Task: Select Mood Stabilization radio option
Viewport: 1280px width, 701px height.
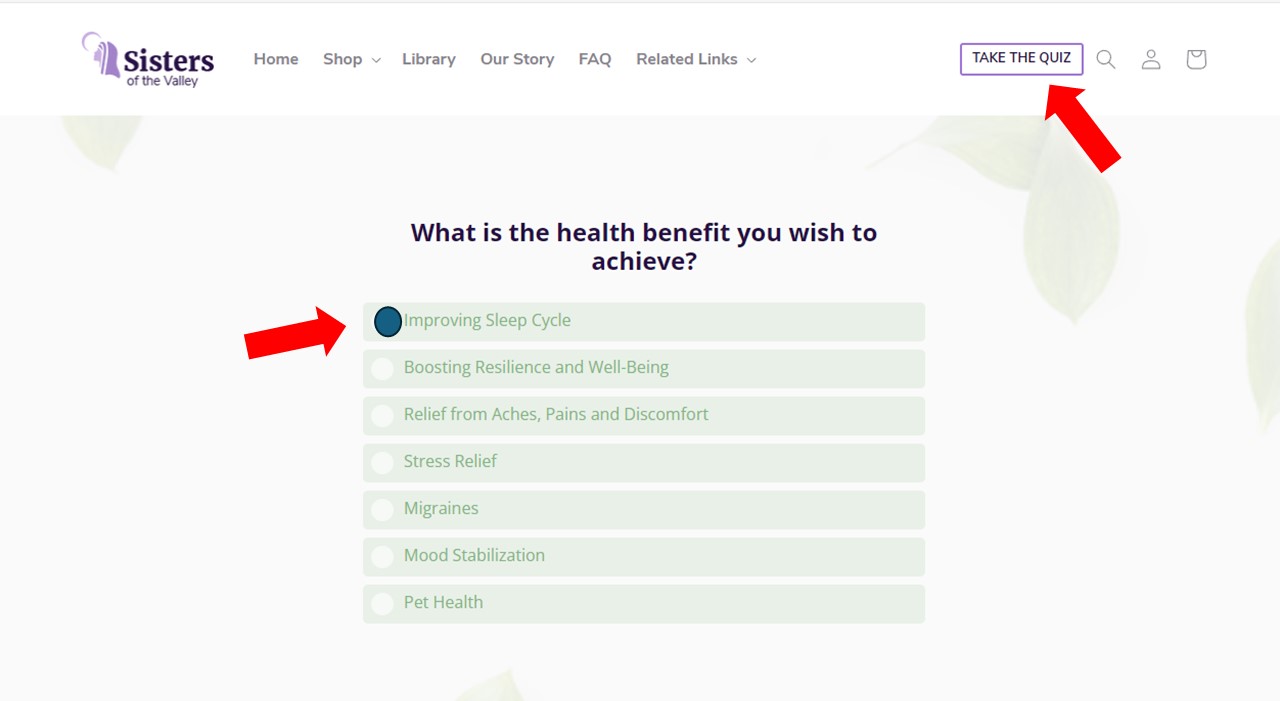Action: coord(644,556)
